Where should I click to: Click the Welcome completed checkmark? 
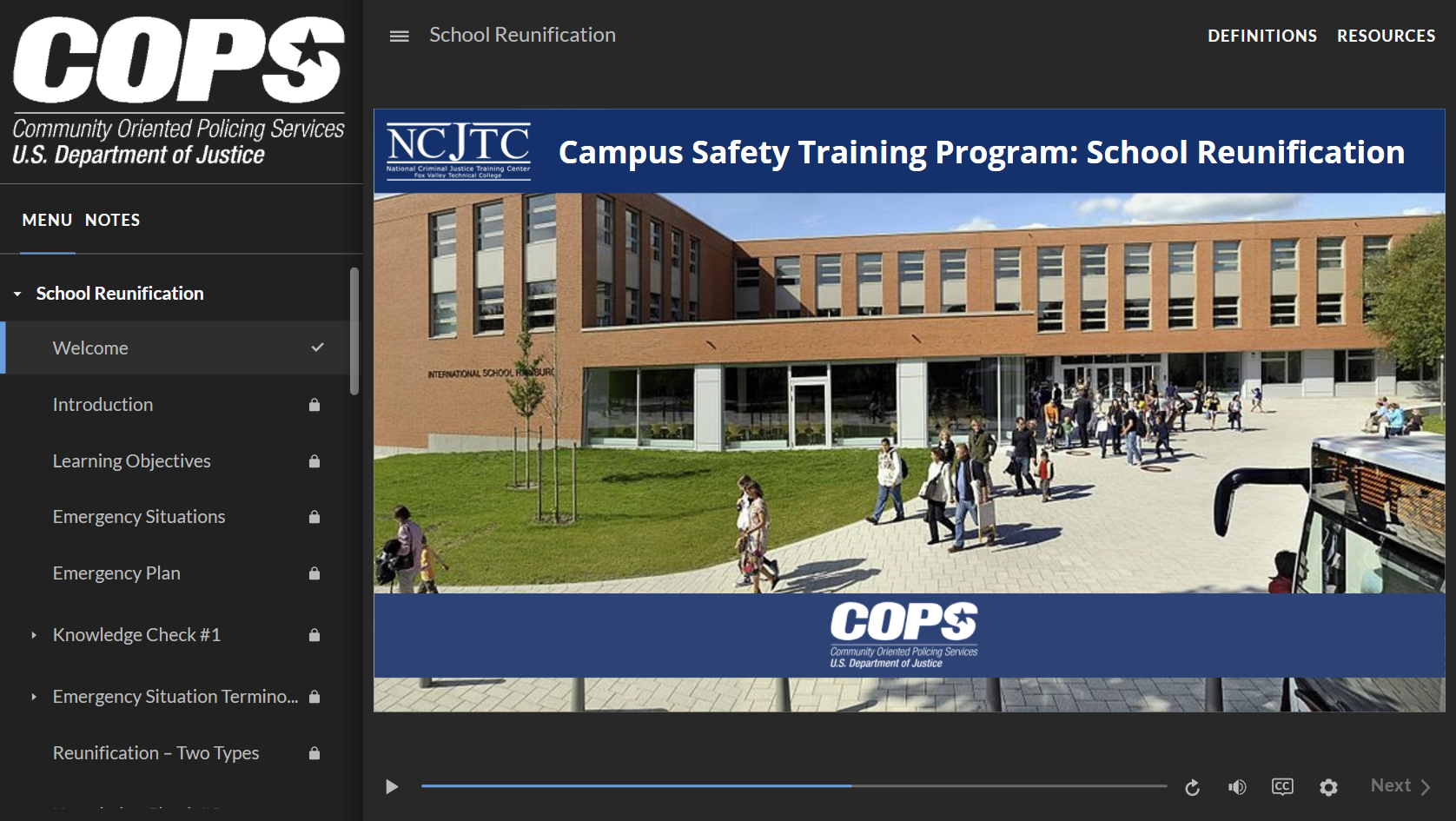(x=317, y=348)
